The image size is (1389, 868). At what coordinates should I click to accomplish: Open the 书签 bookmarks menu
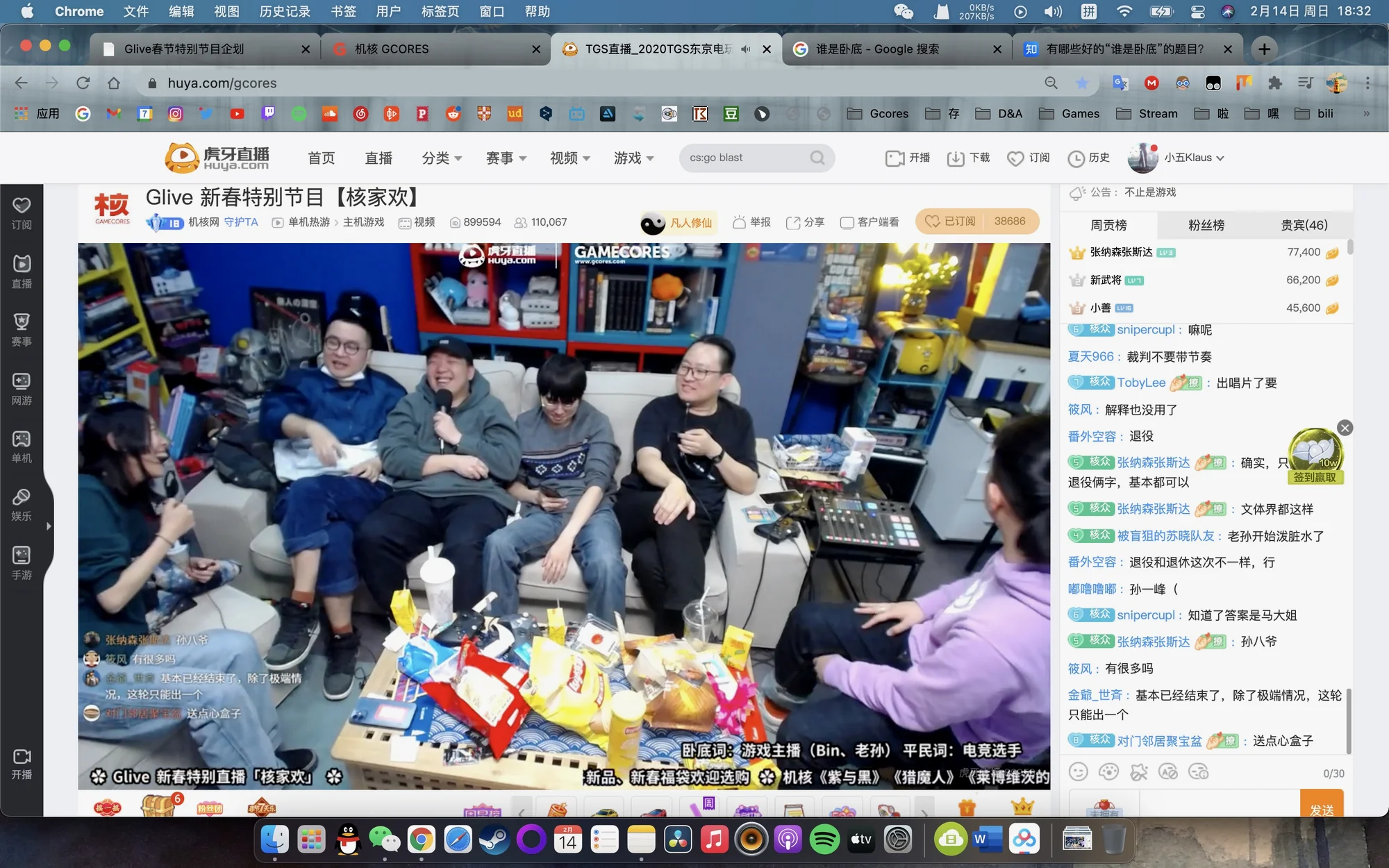tap(343, 11)
